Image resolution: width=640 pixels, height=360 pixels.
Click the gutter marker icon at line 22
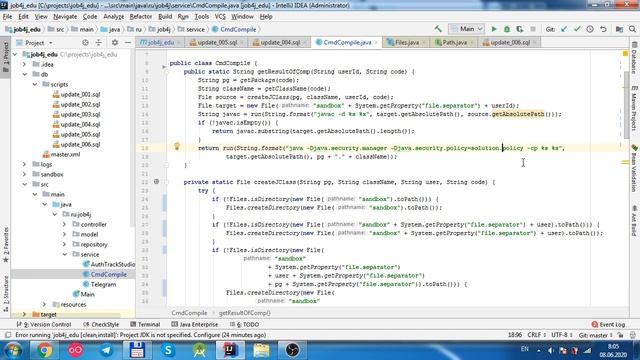pos(156,182)
